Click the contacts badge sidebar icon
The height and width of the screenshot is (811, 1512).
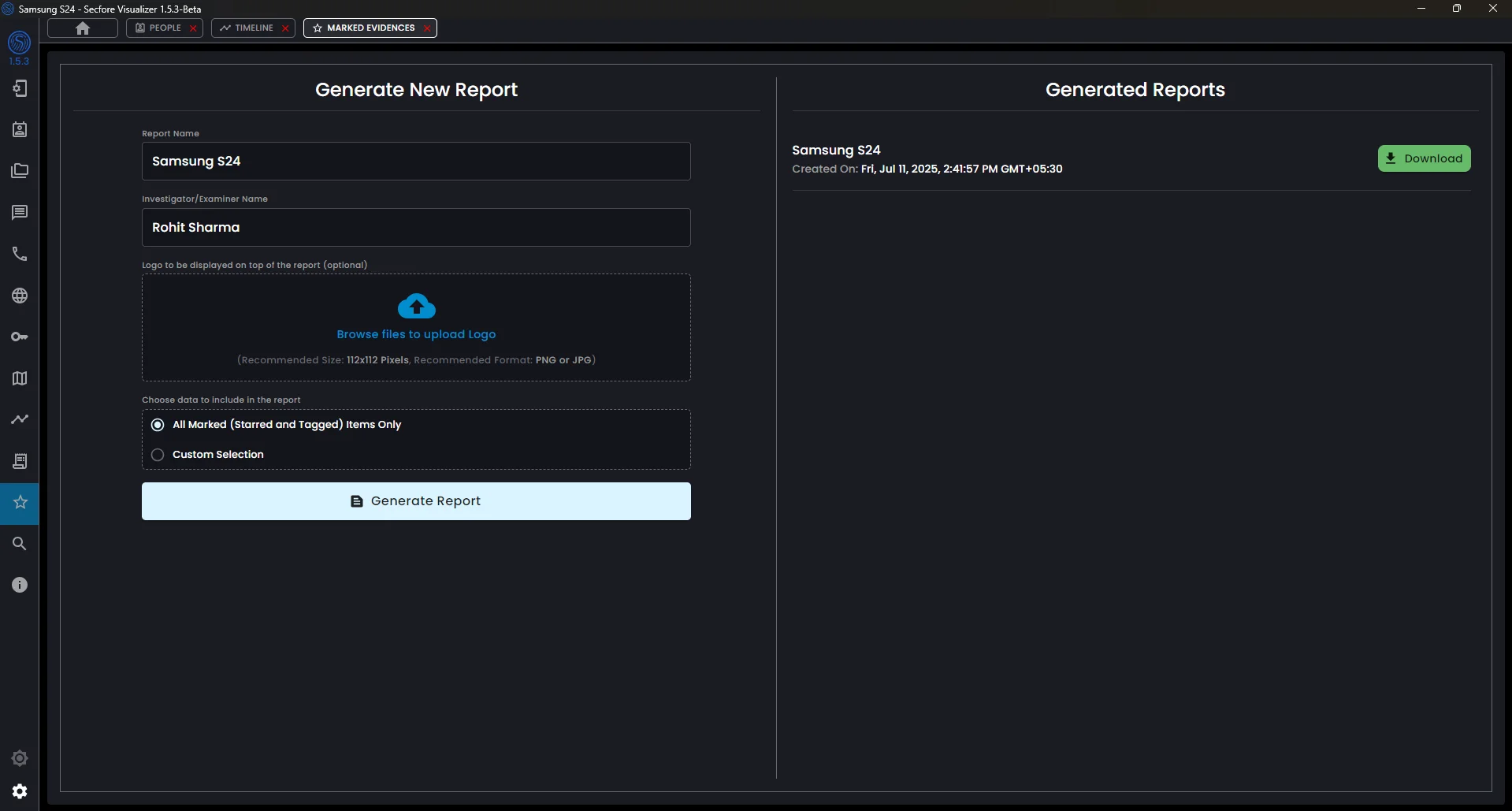tap(19, 130)
